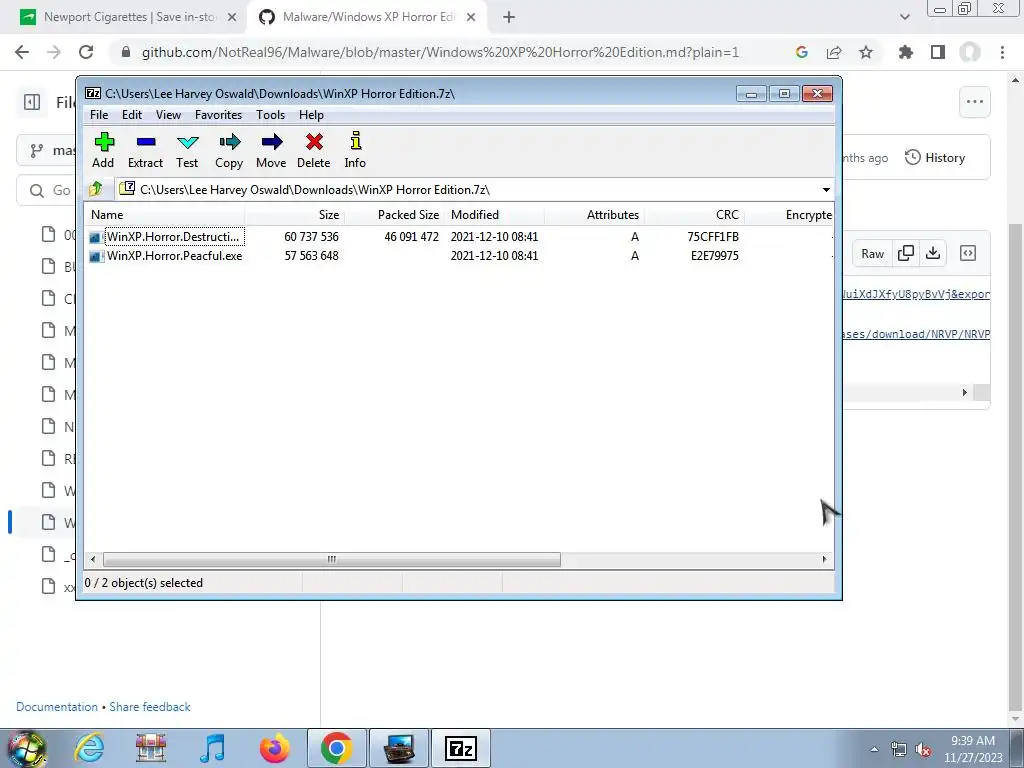Click the scroll right arrow in 7-Zip
Viewport: 1024px width, 768px height.
click(824, 559)
